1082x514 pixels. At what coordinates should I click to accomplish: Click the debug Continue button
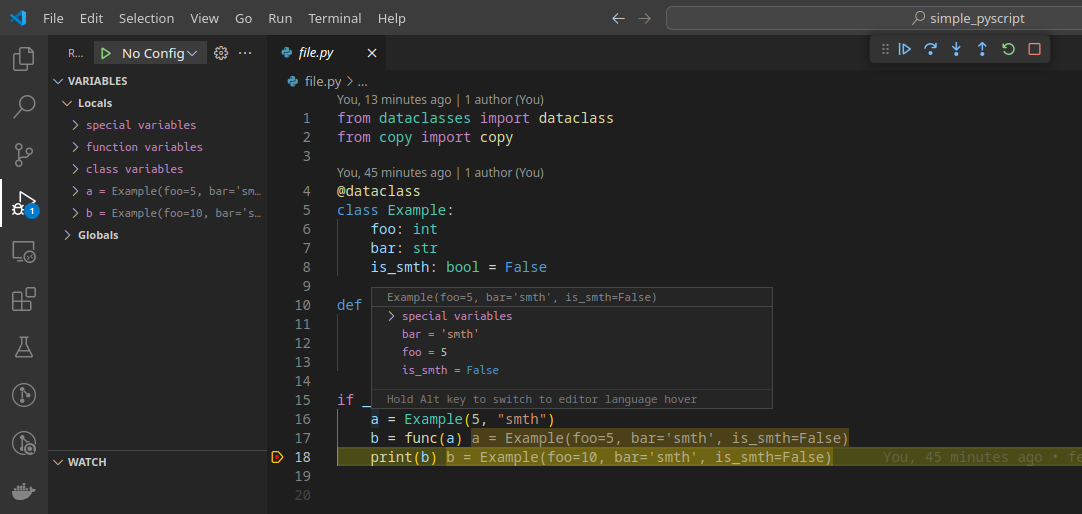[905, 49]
